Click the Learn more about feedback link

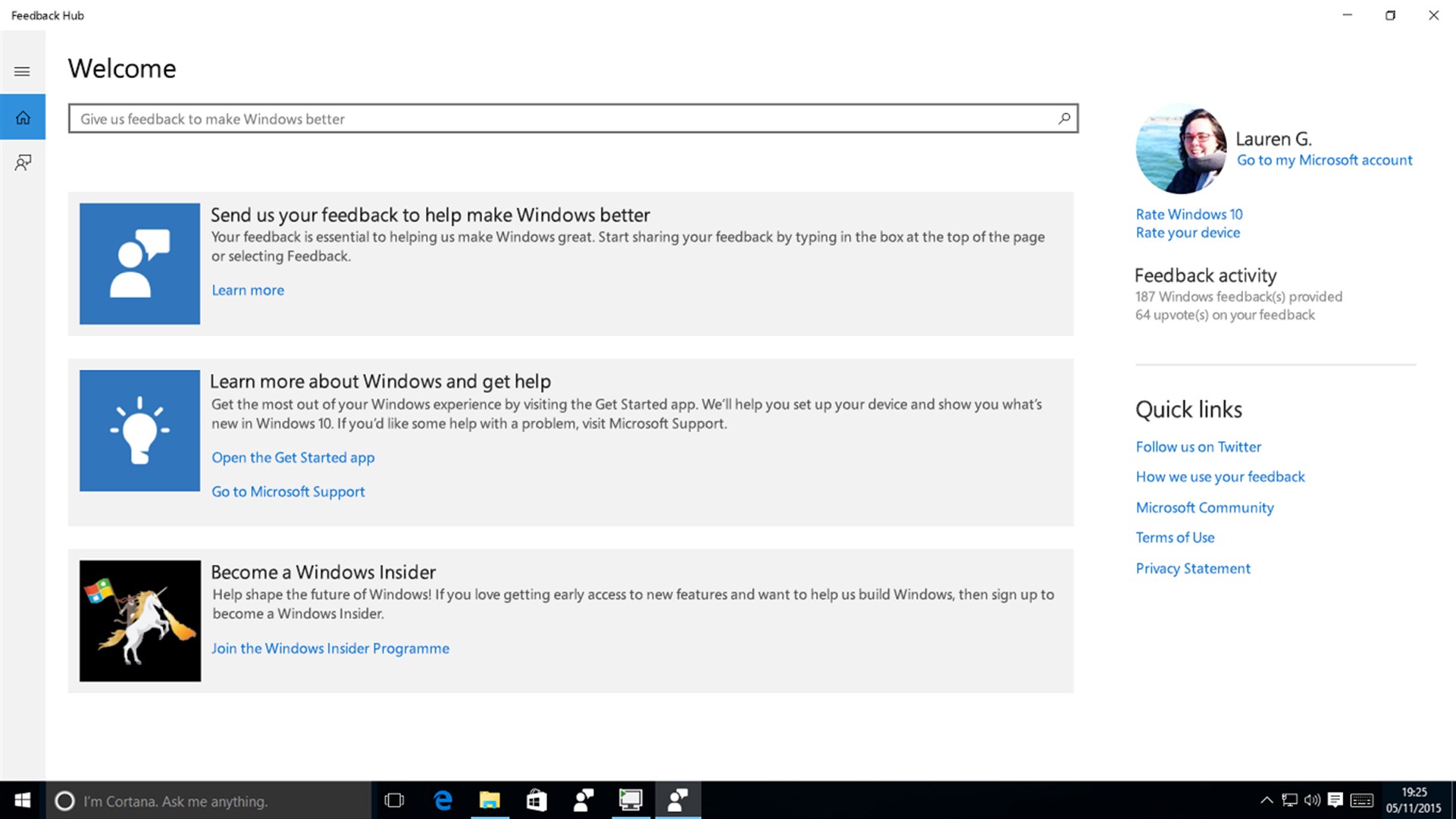tap(247, 290)
